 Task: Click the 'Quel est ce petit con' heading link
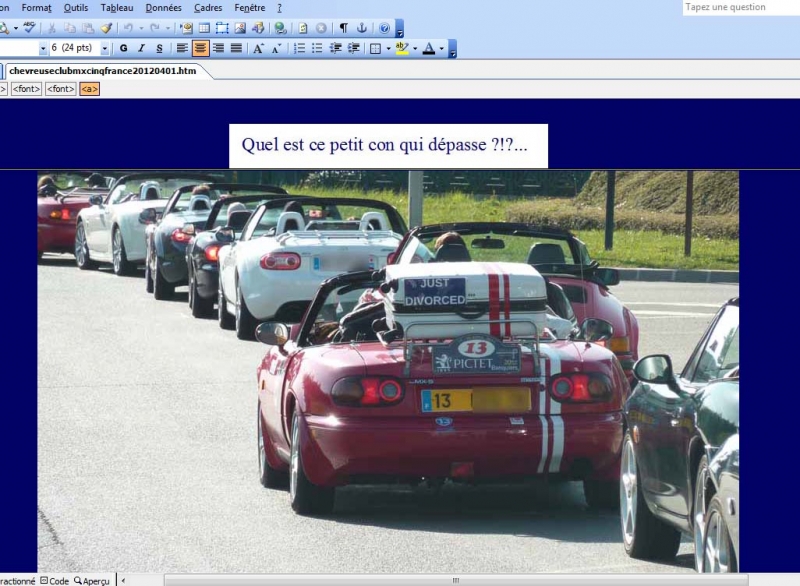click(x=384, y=145)
